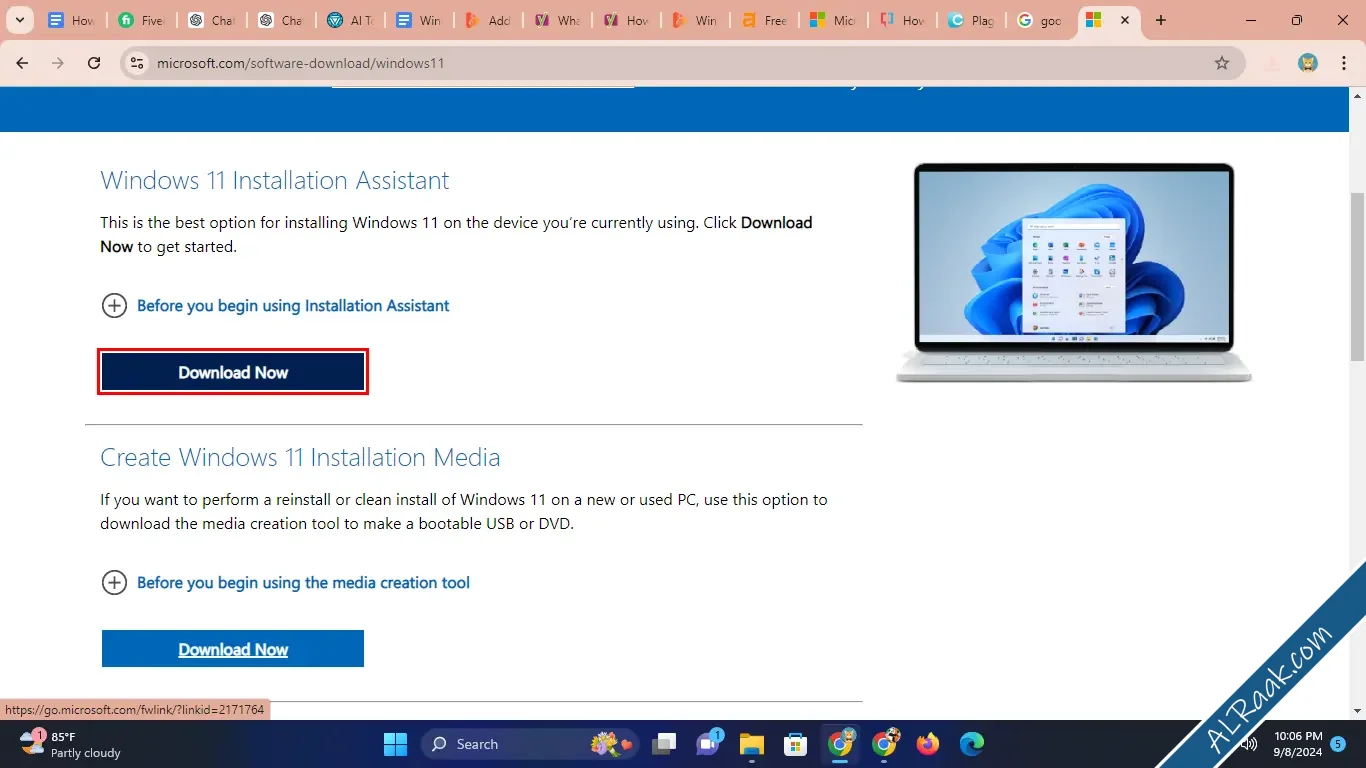Switch to the "Micr" tab
The image size is (1366, 768).
834,20
